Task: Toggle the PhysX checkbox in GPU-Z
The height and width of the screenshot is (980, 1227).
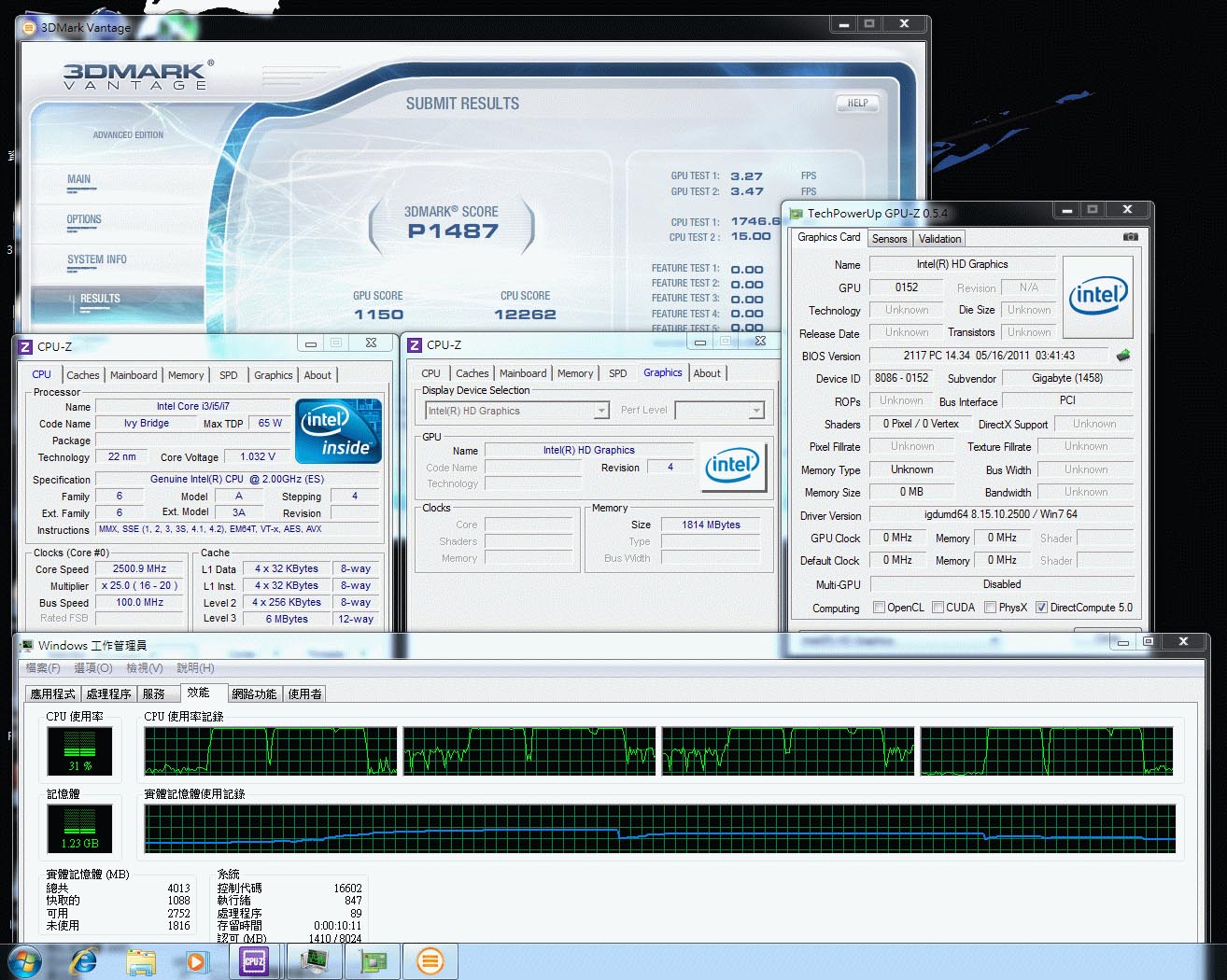Action: coord(990,608)
